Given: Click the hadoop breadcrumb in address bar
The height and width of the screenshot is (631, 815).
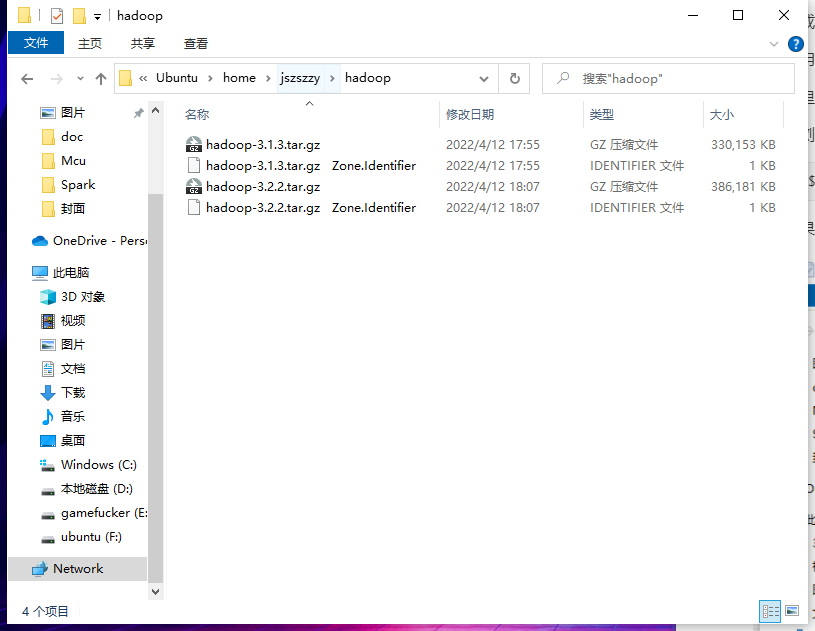Looking at the screenshot, I should click(367, 78).
